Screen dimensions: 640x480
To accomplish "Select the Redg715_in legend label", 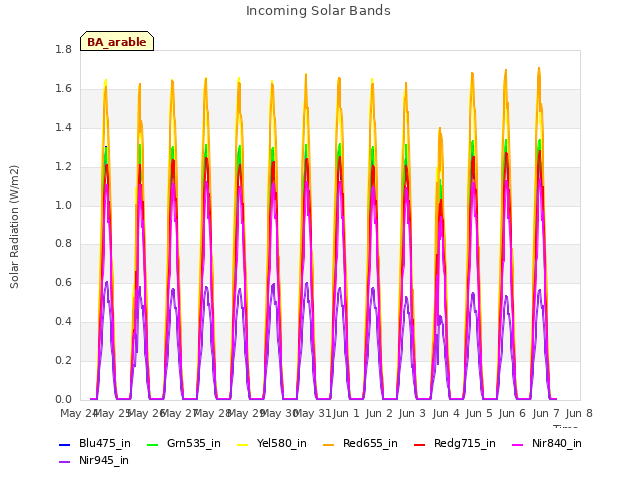I will [x=465, y=443].
